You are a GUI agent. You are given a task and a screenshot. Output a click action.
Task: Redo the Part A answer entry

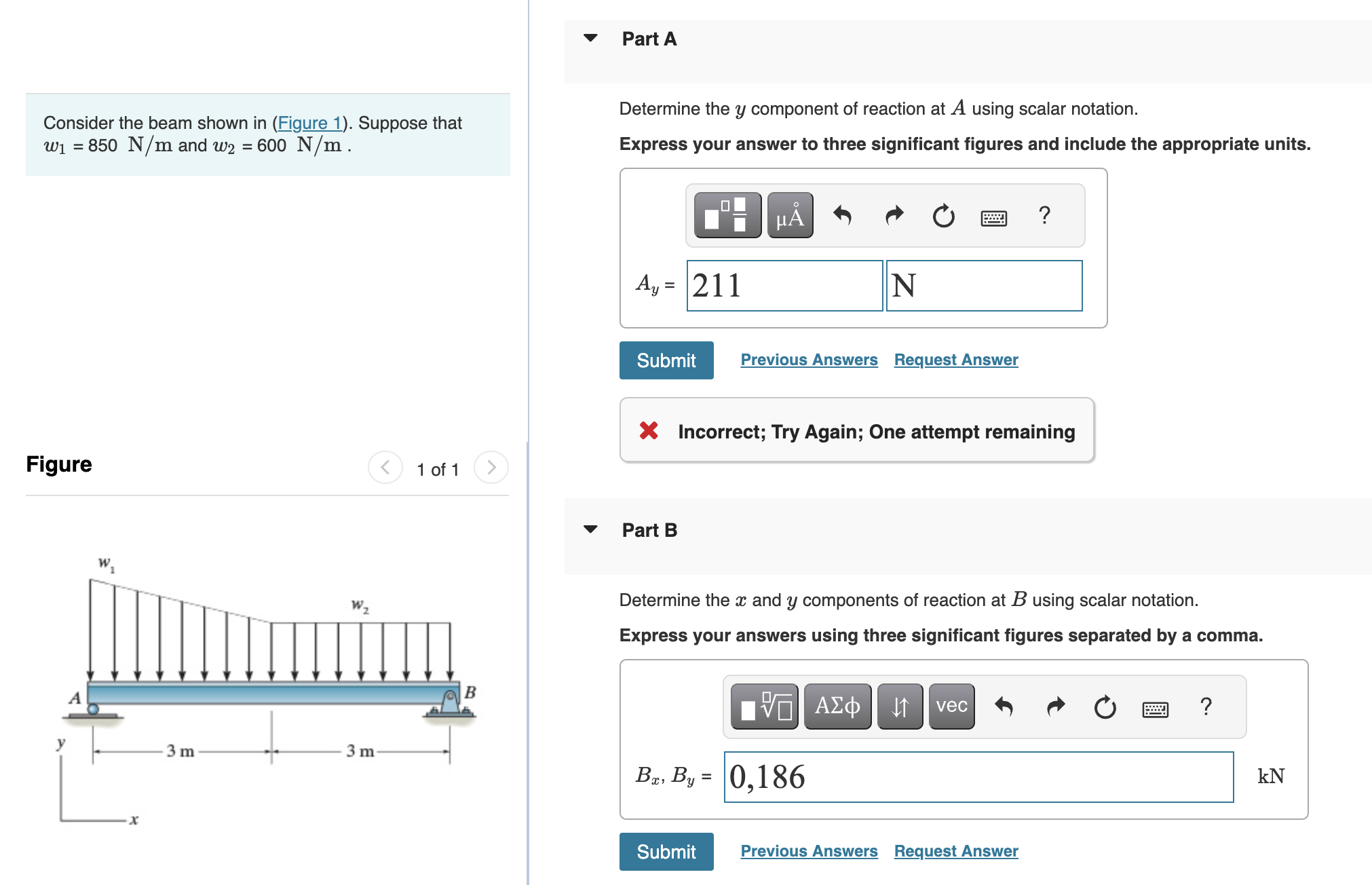coord(893,214)
